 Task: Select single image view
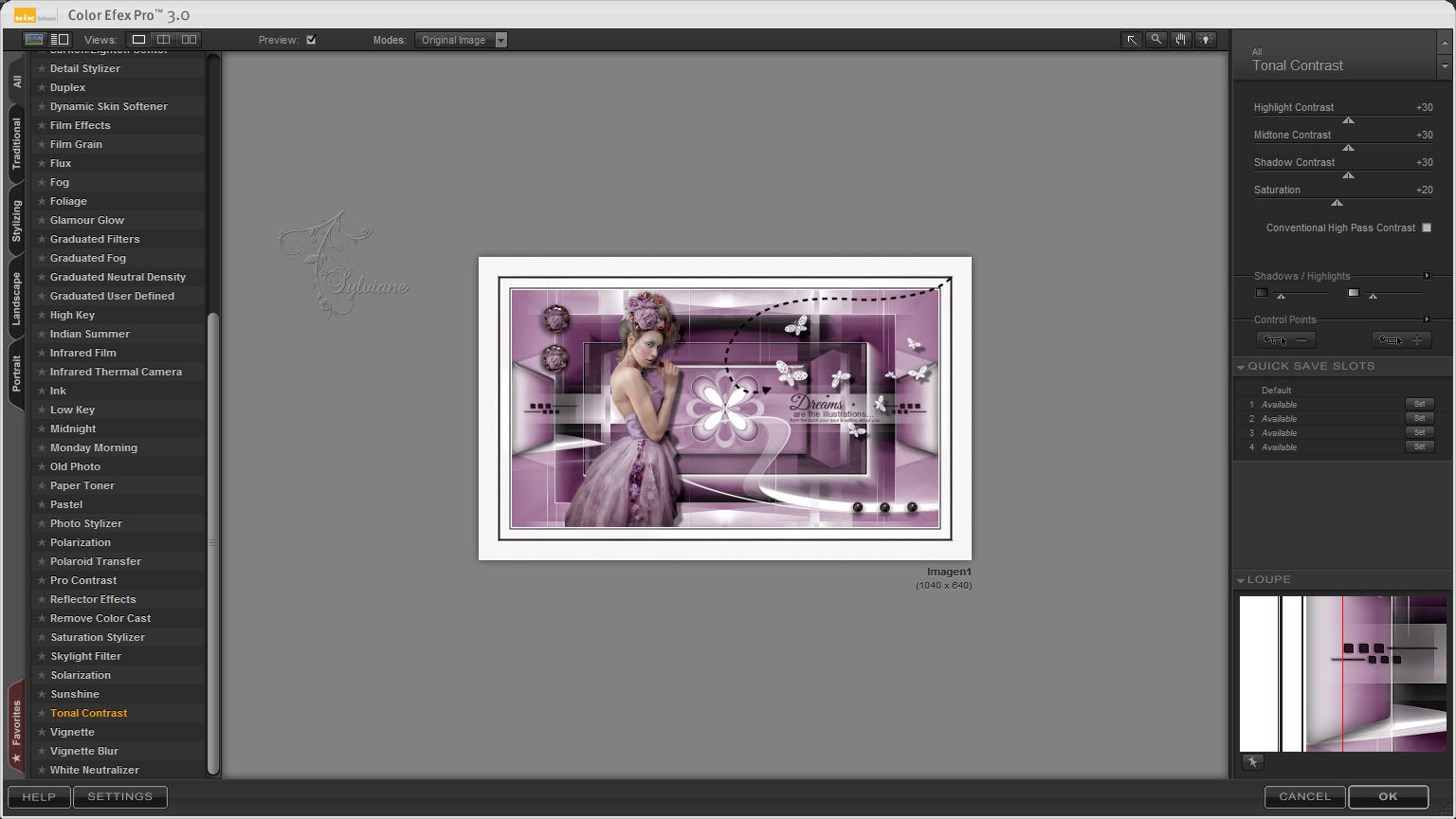point(138,40)
